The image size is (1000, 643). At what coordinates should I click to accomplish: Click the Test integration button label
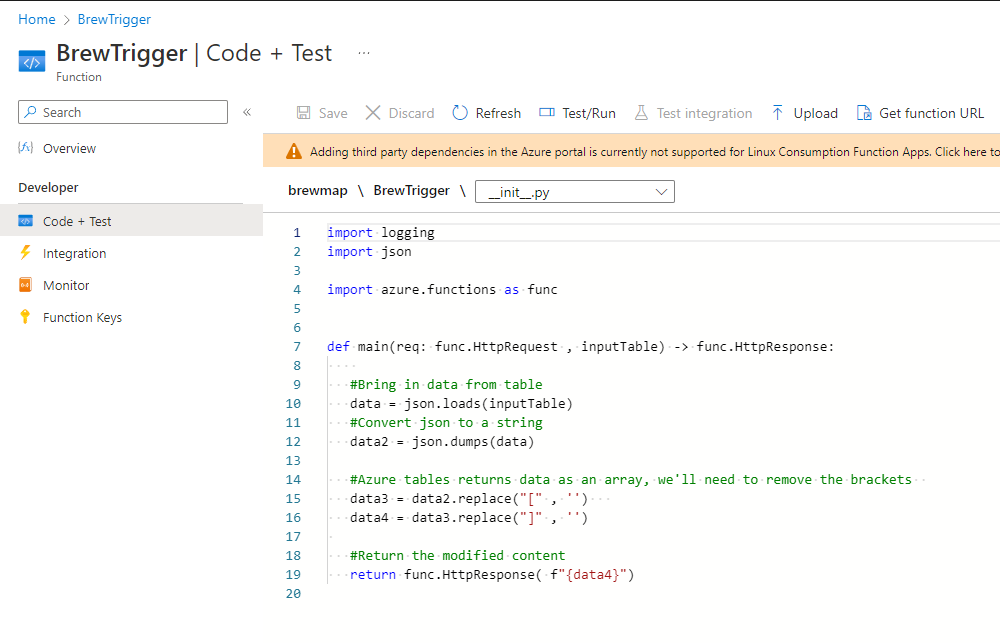pyautogui.click(x=705, y=113)
